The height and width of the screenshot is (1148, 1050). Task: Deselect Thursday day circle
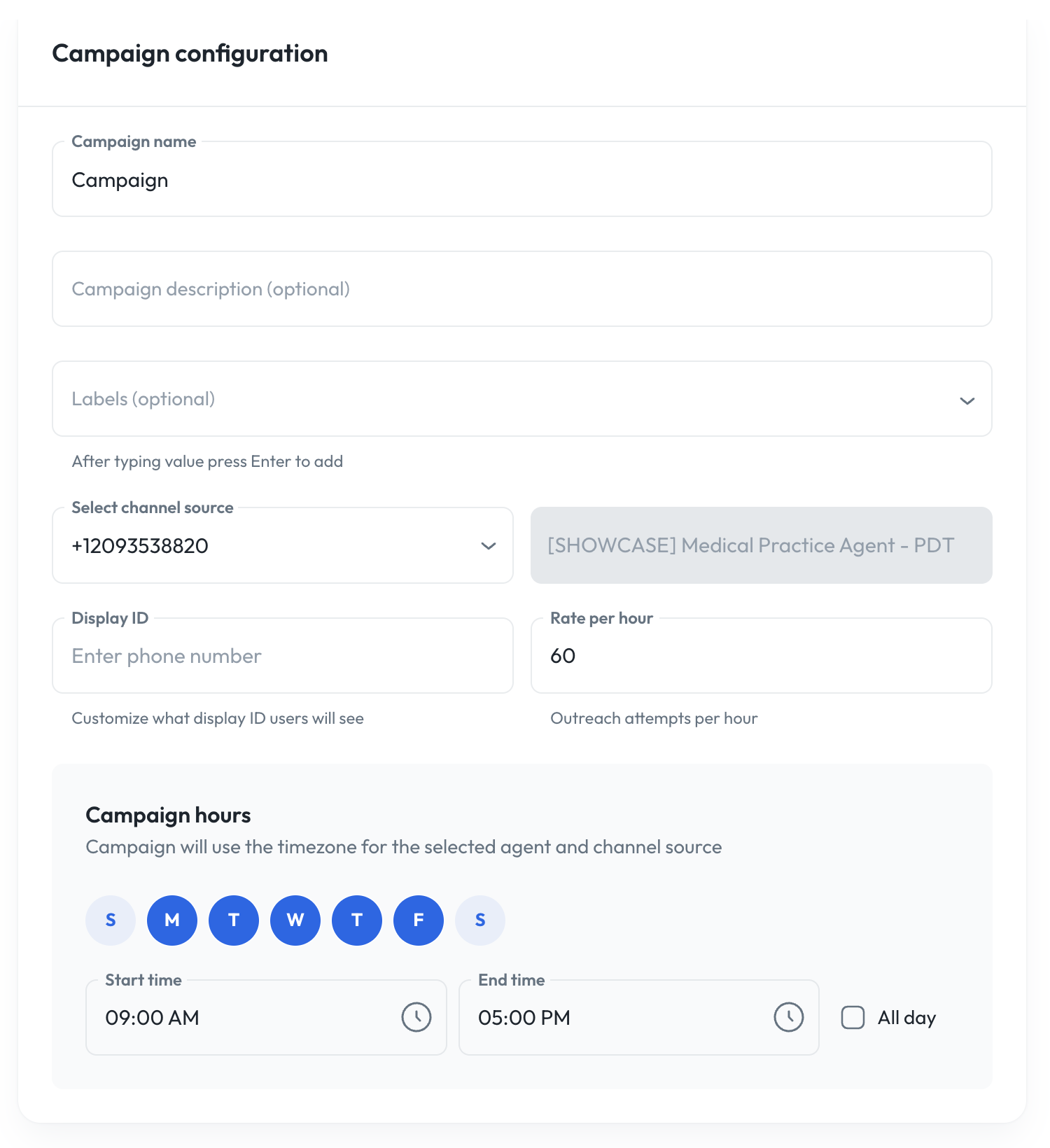[357, 920]
